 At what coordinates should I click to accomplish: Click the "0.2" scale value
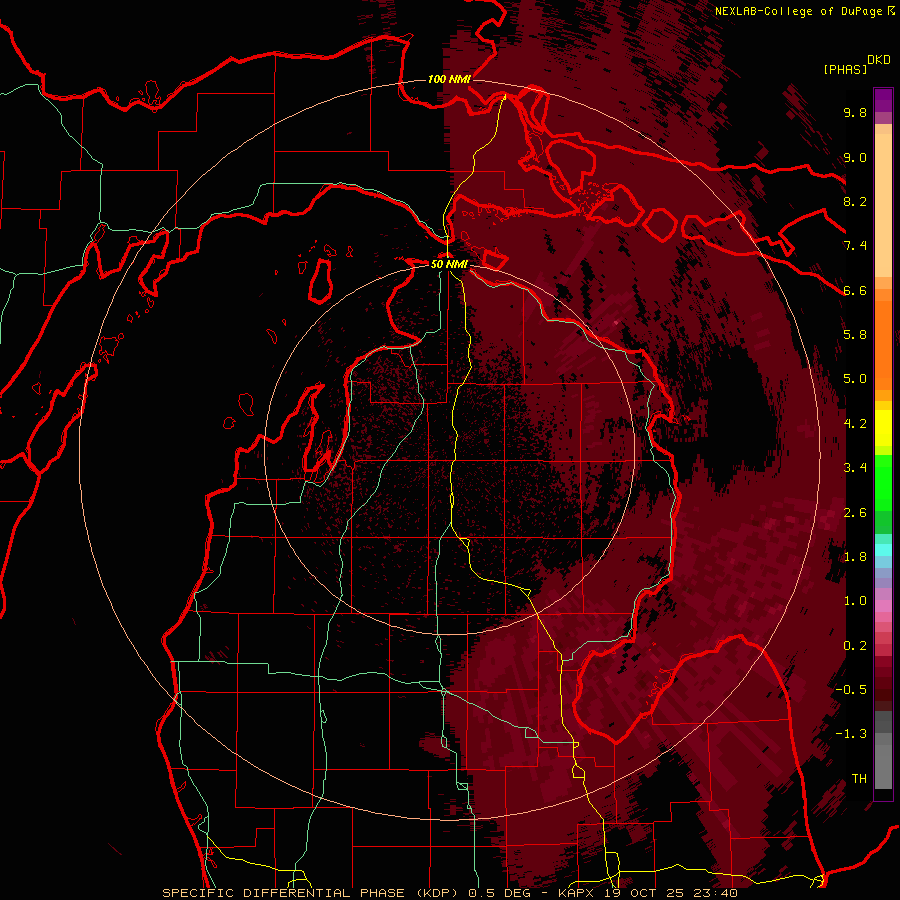click(x=855, y=646)
